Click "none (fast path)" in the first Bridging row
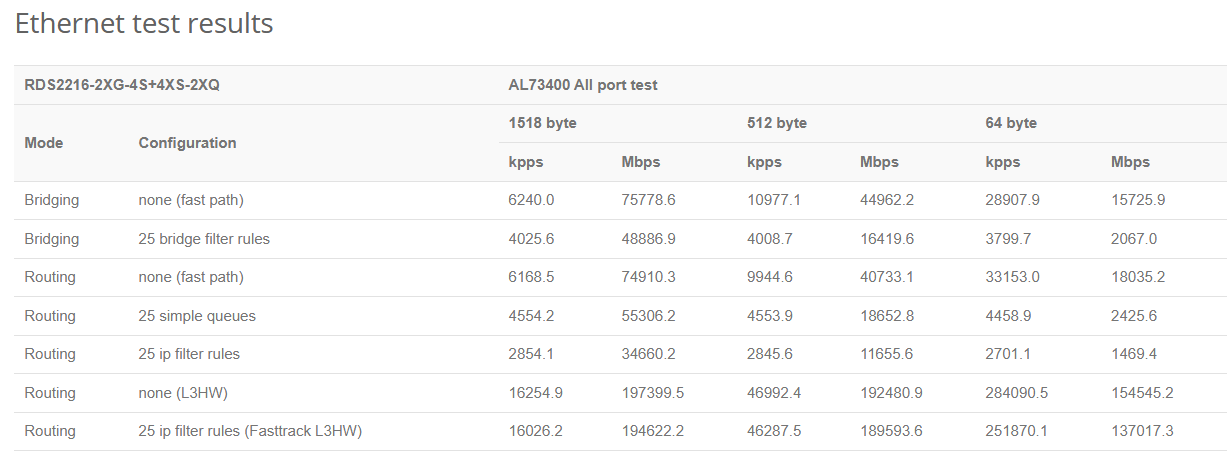This screenshot has width=1228, height=469. coord(191,200)
